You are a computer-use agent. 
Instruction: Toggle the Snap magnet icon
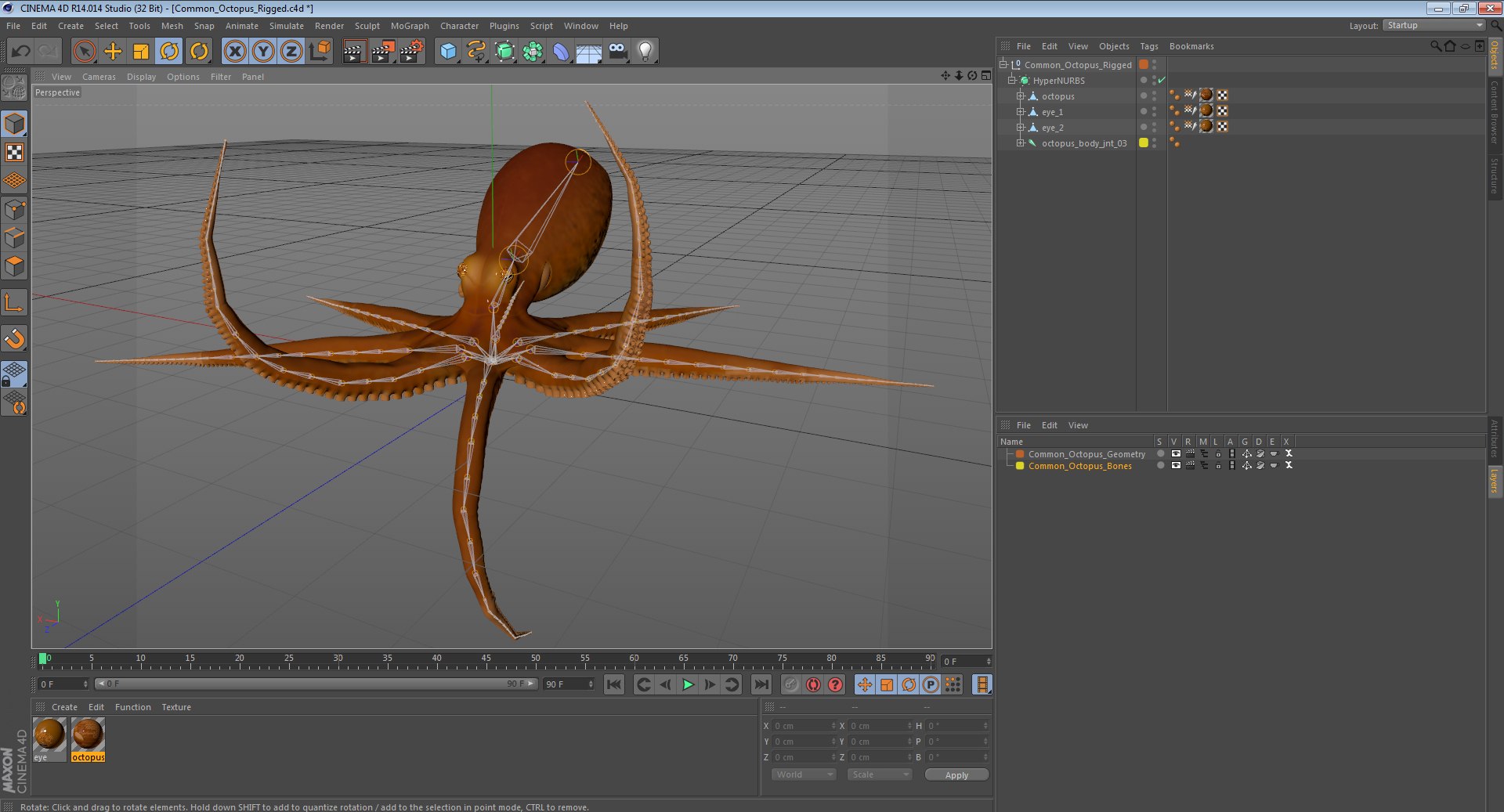(x=14, y=338)
